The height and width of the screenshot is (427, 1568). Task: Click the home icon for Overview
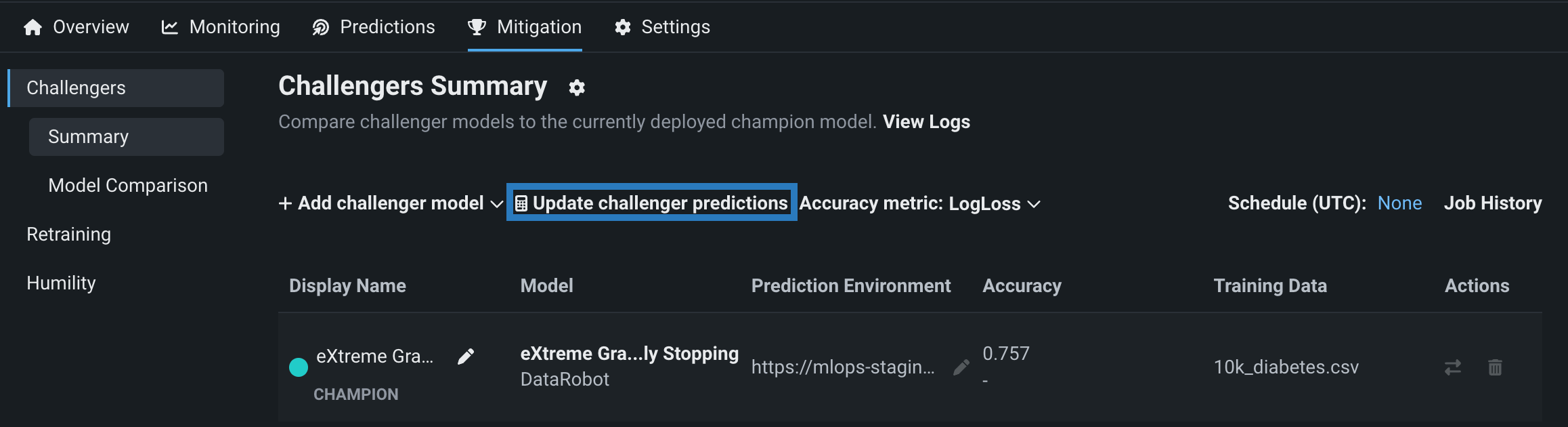tap(32, 27)
